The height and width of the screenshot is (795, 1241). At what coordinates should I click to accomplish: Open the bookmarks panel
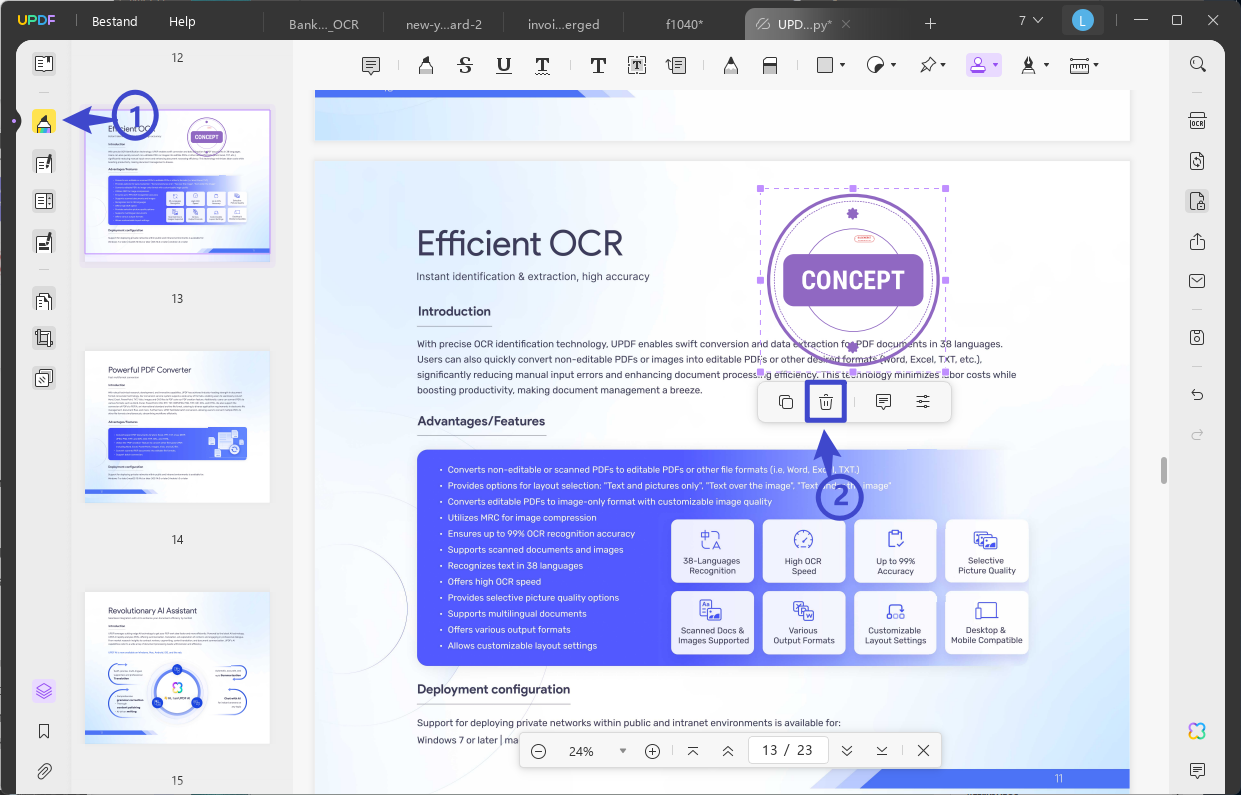(44, 732)
